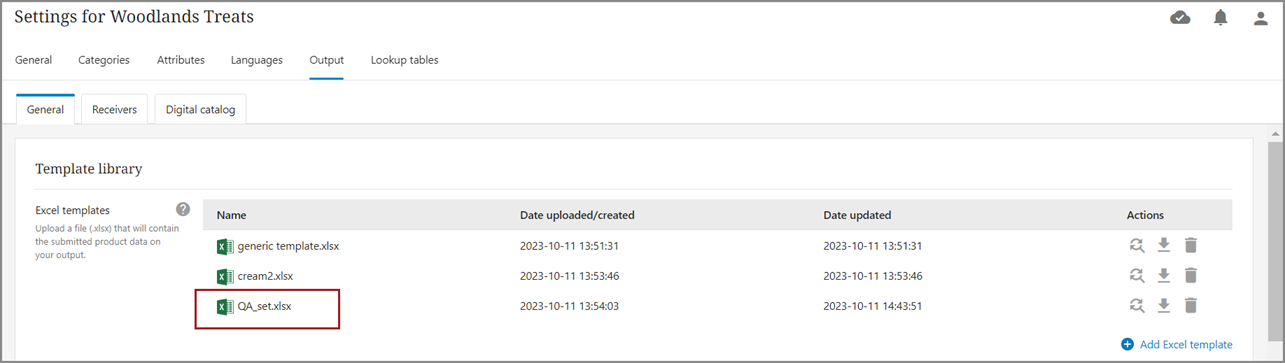Click the cloud sync status icon

tap(1180, 18)
